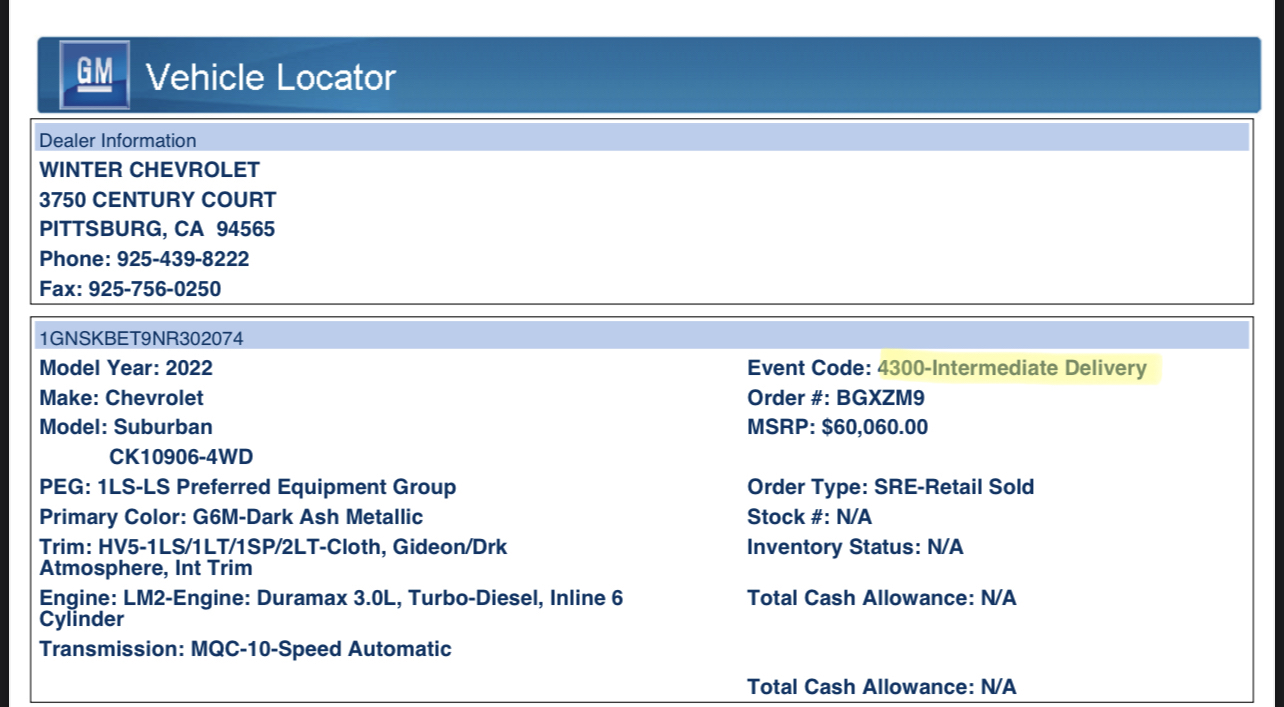The width and height of the screenshot is (1284, 707).
Task: Click the phone number 925-439-8222
Action: (x=183, y=259)
